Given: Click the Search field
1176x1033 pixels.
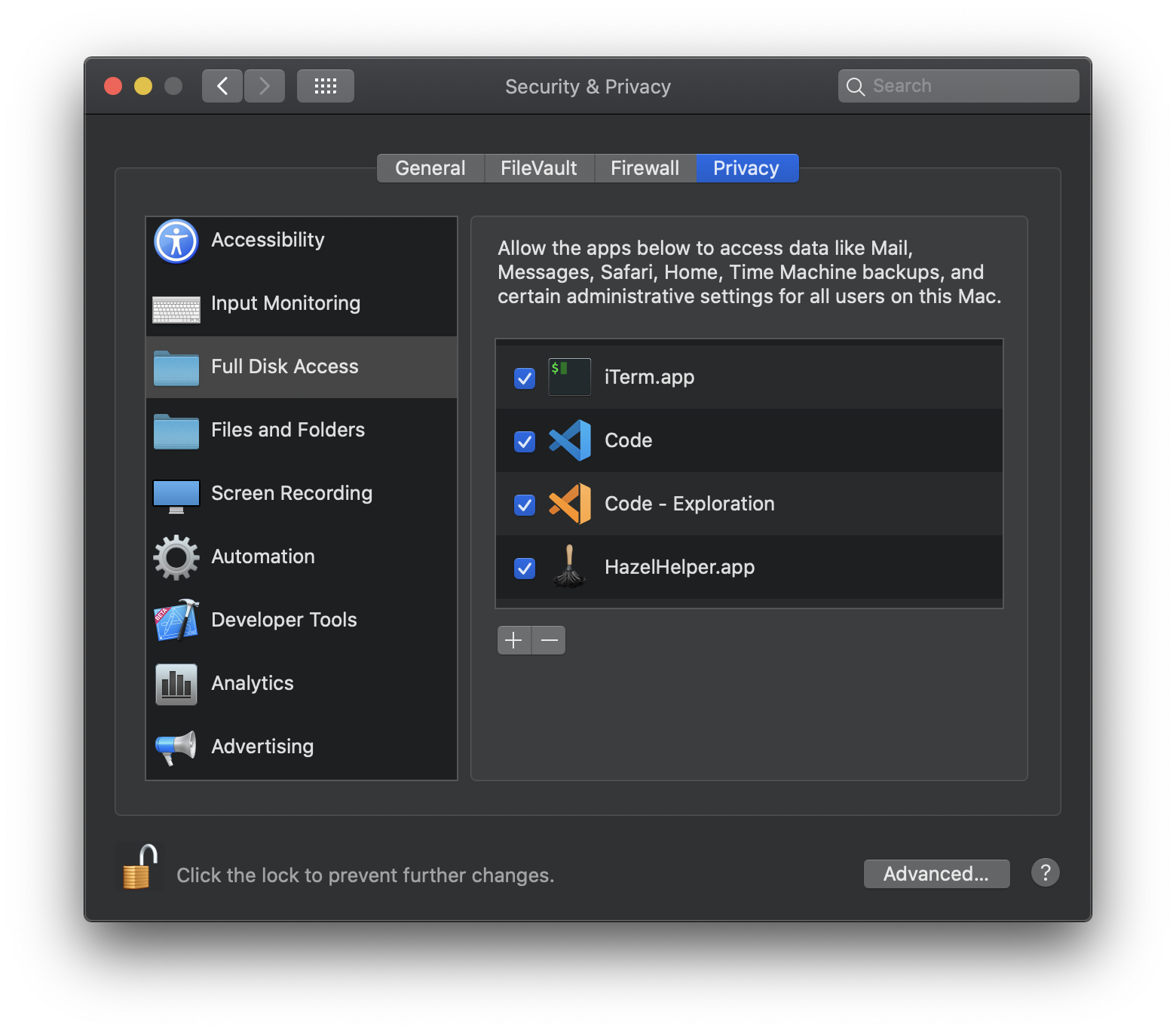Looking at the screenshot, I should click(x=957, y=85).
